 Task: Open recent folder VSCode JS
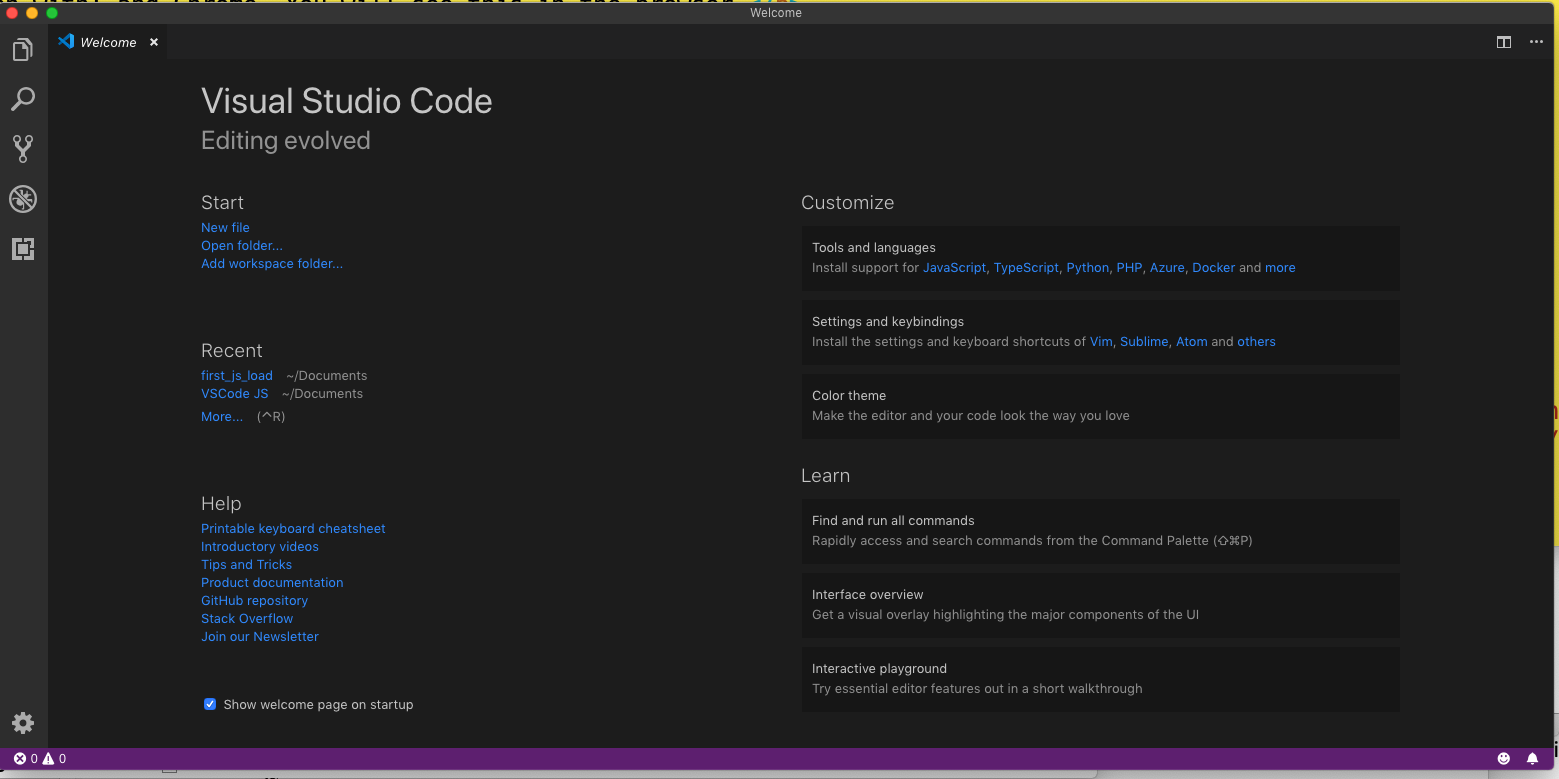pyautogui.click(x=235, y=393)
